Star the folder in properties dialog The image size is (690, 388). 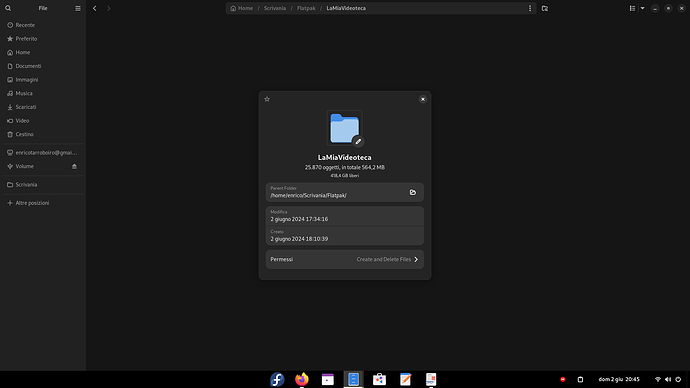267,99
